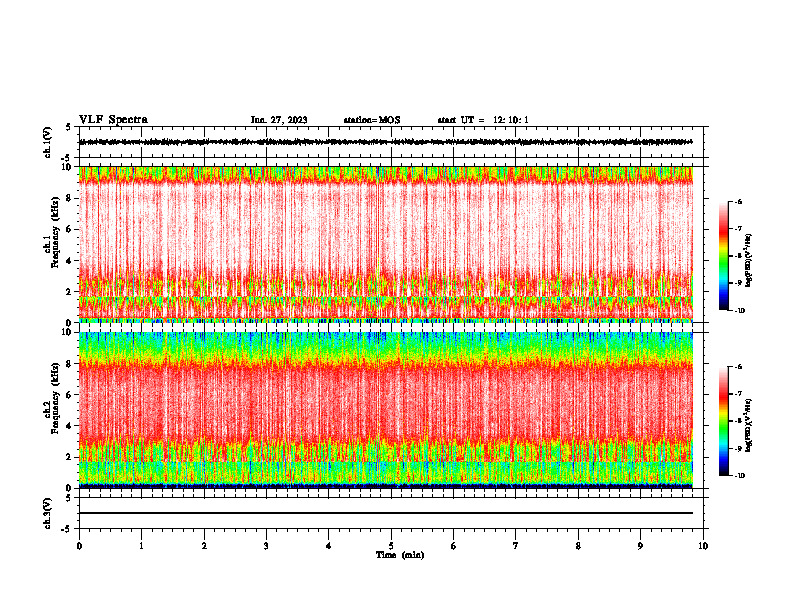The image size is (792, 612).
Task: Click the ch.1 colorbar "log(PSD)" label
Action: click(749, 261)
